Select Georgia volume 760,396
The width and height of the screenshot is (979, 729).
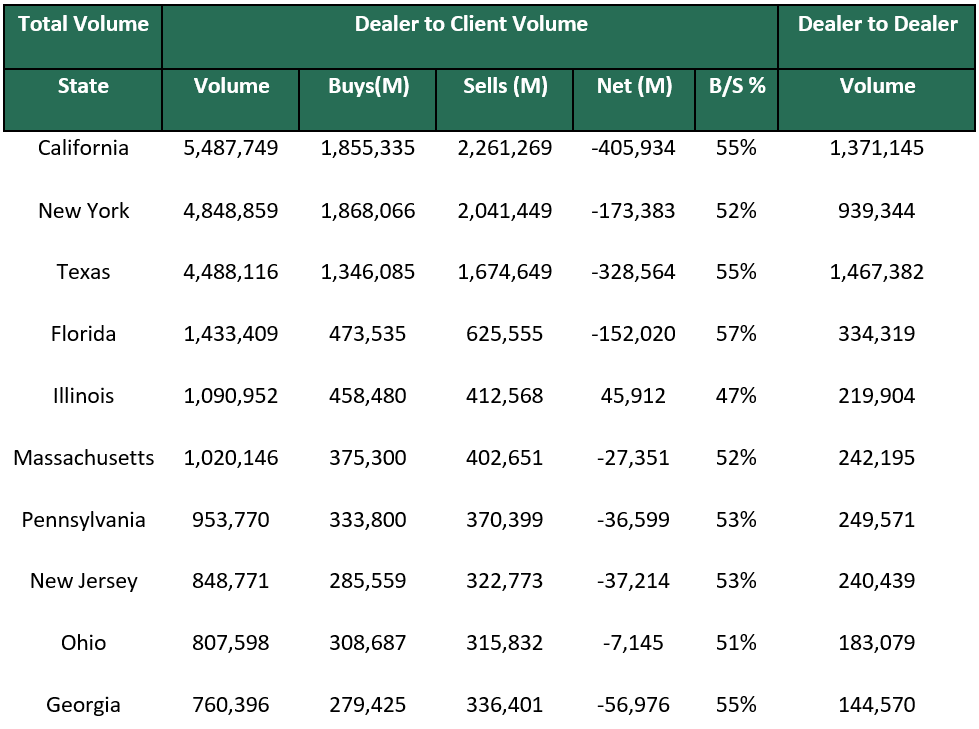[230, 705]
